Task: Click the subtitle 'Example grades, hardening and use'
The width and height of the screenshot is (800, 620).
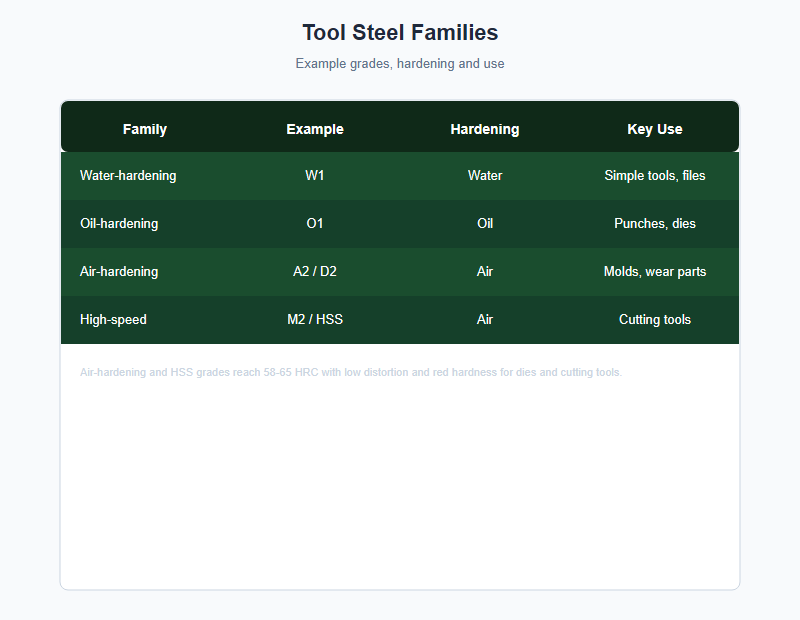Action: pyautogui.click(x=400, y=64)
